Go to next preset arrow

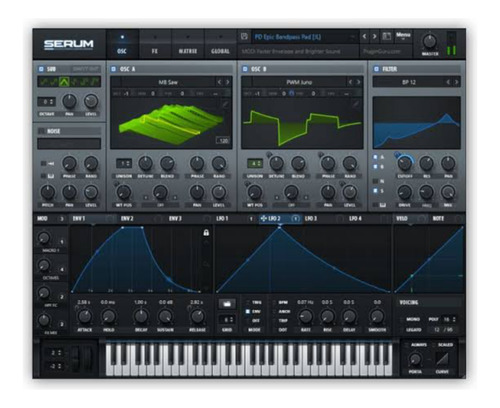tap(375, 36)
